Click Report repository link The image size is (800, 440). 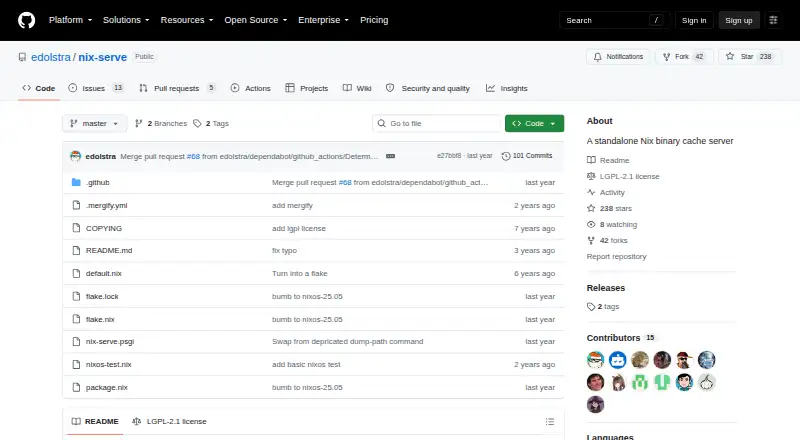(616, 256)
